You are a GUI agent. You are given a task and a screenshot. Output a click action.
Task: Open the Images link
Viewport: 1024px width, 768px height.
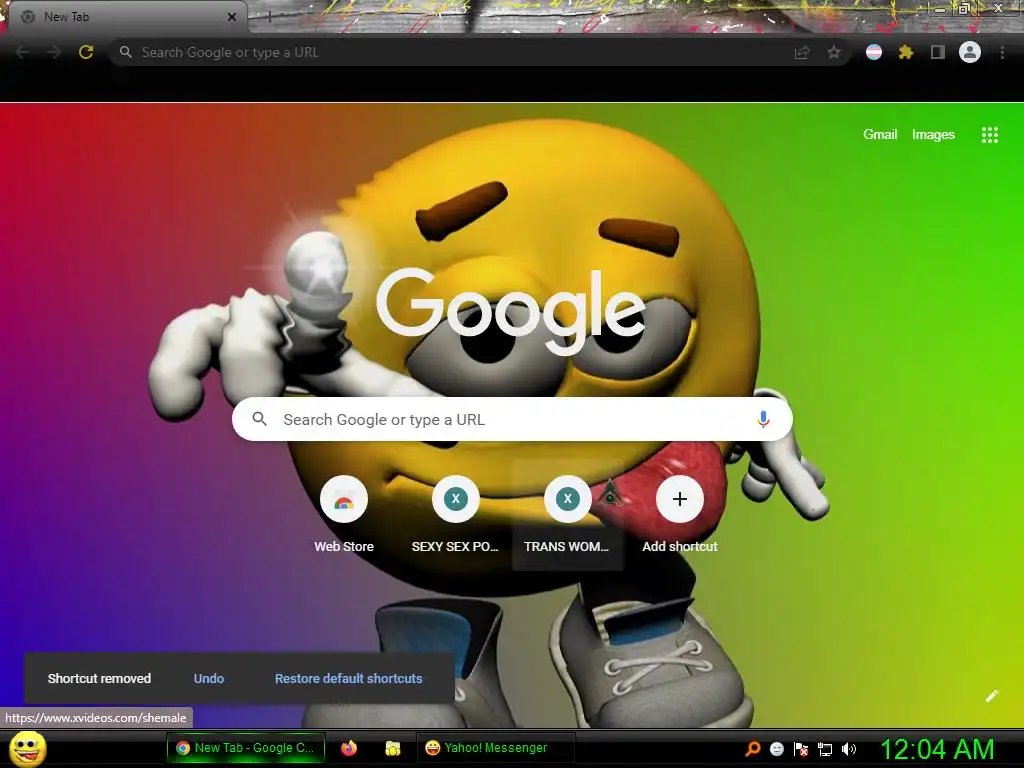pos(933,135)
